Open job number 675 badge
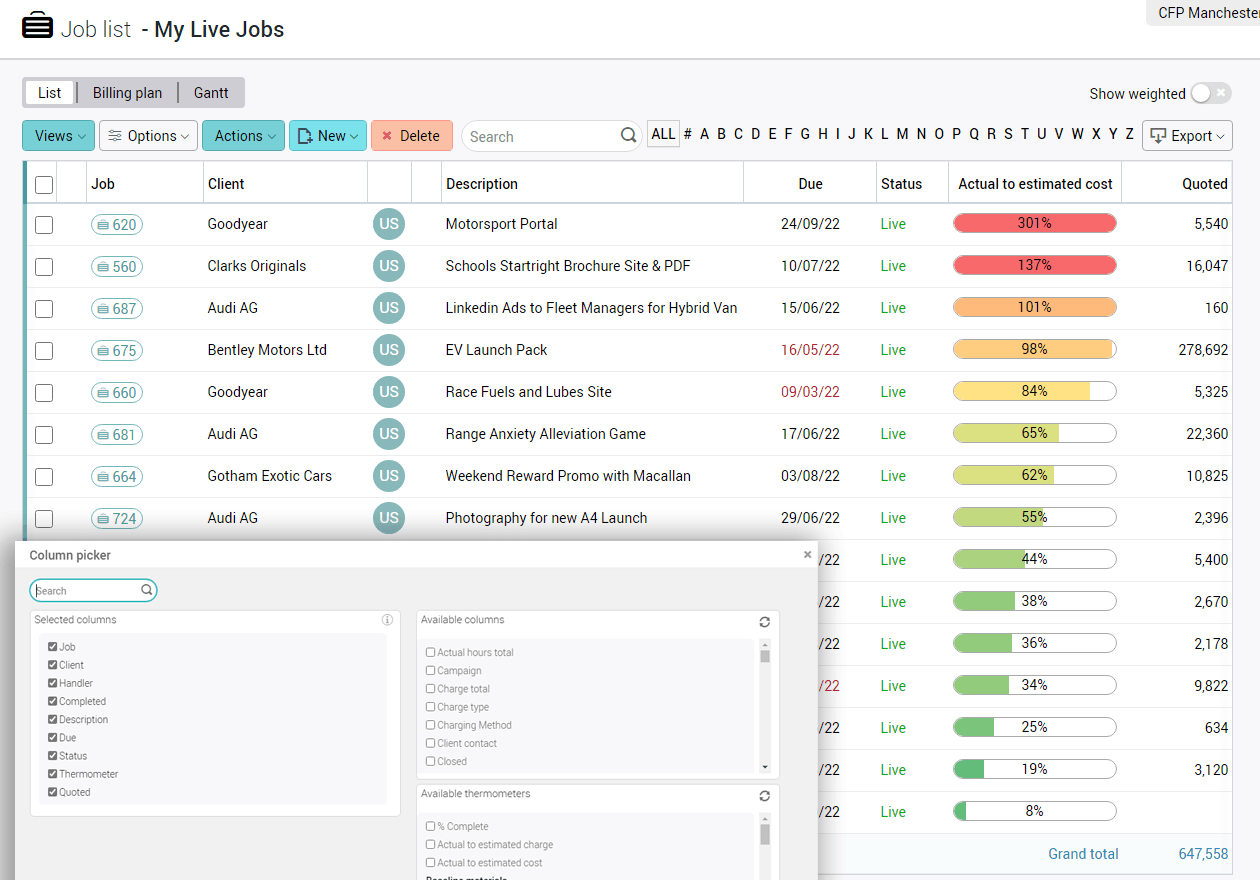 [117, 351]
